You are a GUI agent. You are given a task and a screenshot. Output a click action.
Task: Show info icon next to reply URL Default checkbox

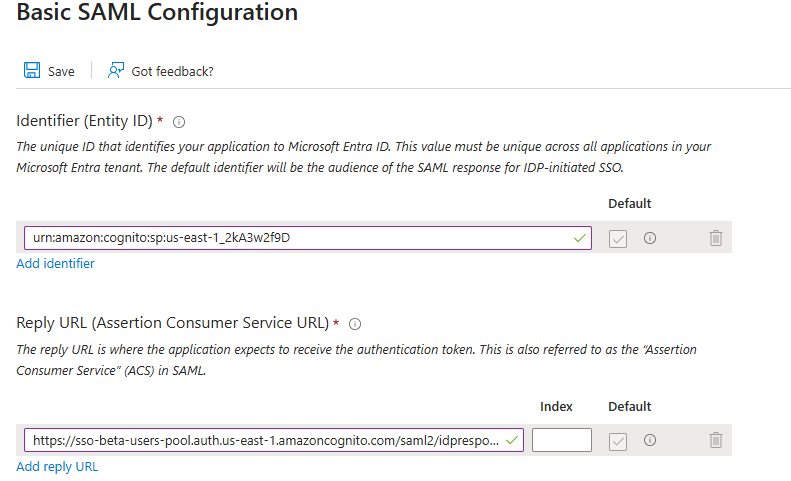click(x=650, y=440)
